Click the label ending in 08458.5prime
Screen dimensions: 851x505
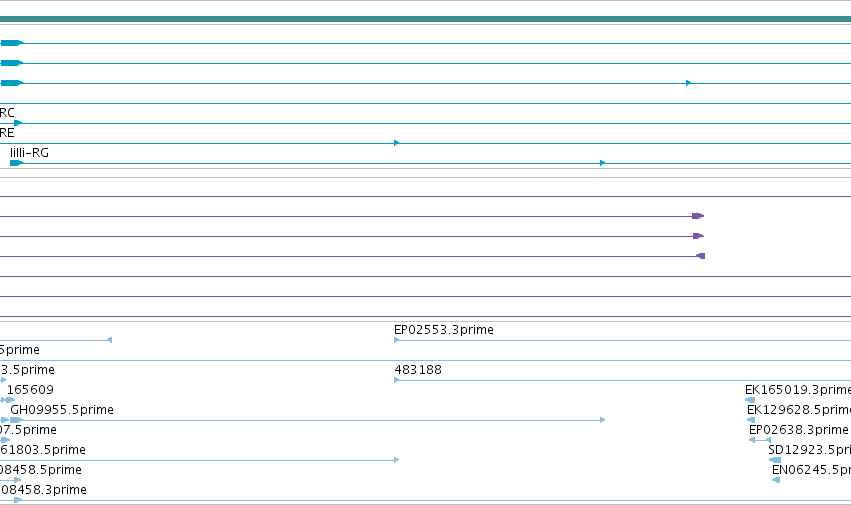[41, 470]
